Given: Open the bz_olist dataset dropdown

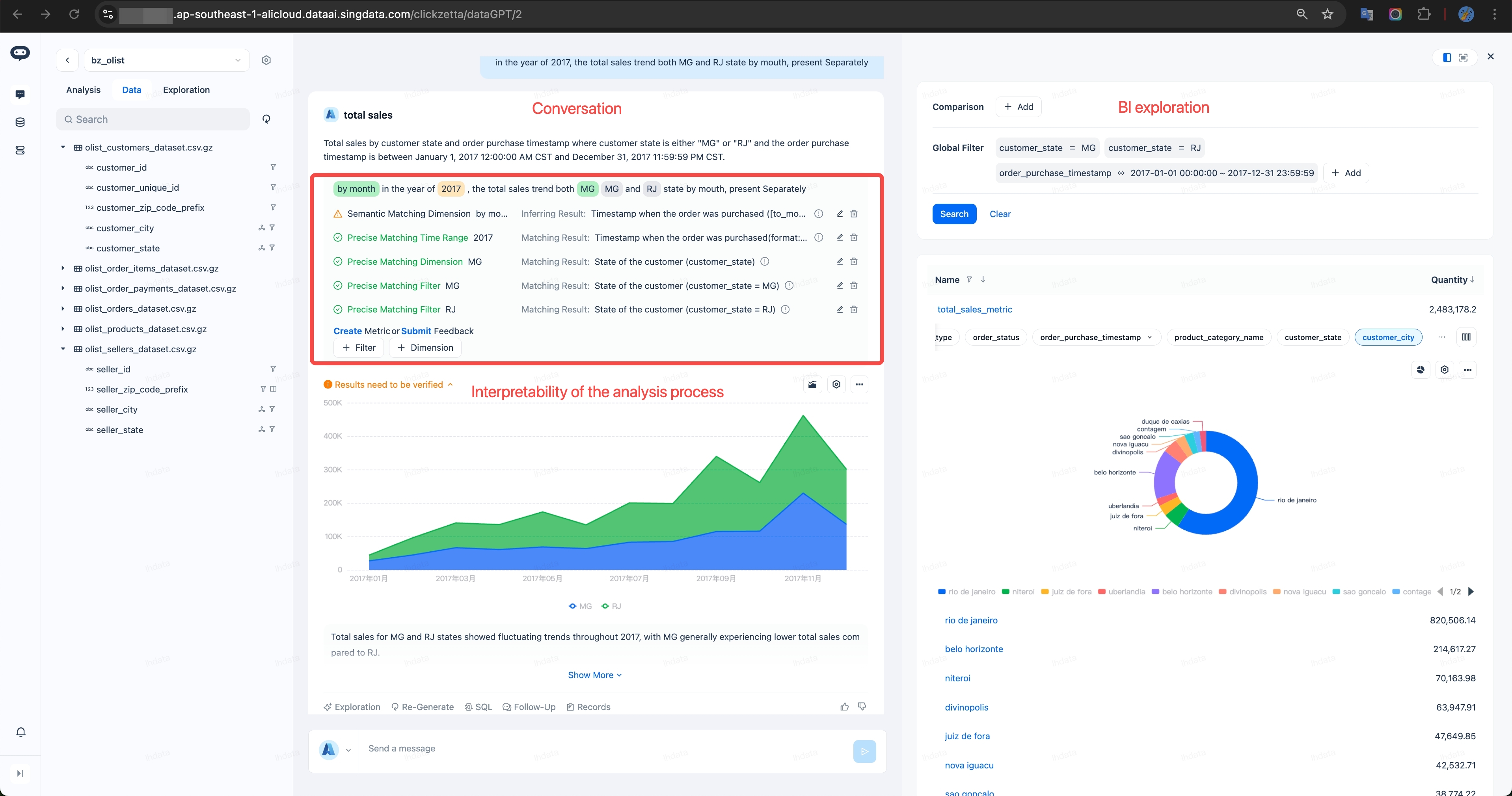Looking at the screenshot, I should (167, 60).
